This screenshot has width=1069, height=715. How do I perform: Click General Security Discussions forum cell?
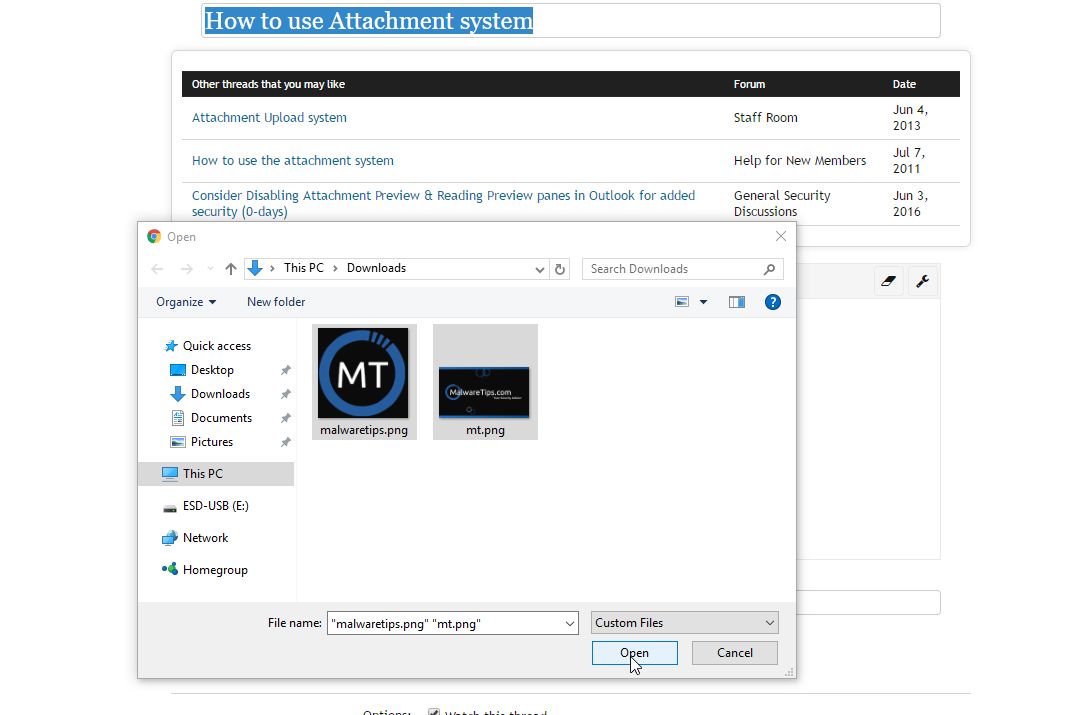pos(782,203)
